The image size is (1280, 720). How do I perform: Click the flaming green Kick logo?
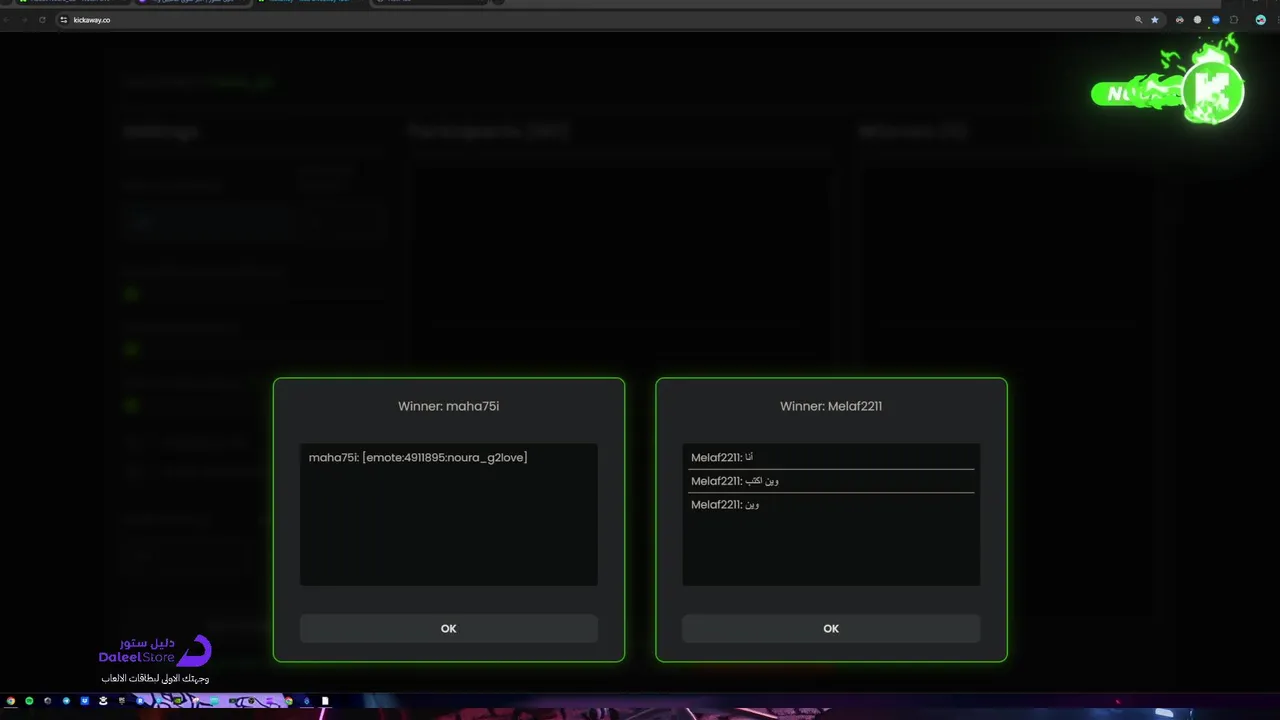tap(1212, 90)
